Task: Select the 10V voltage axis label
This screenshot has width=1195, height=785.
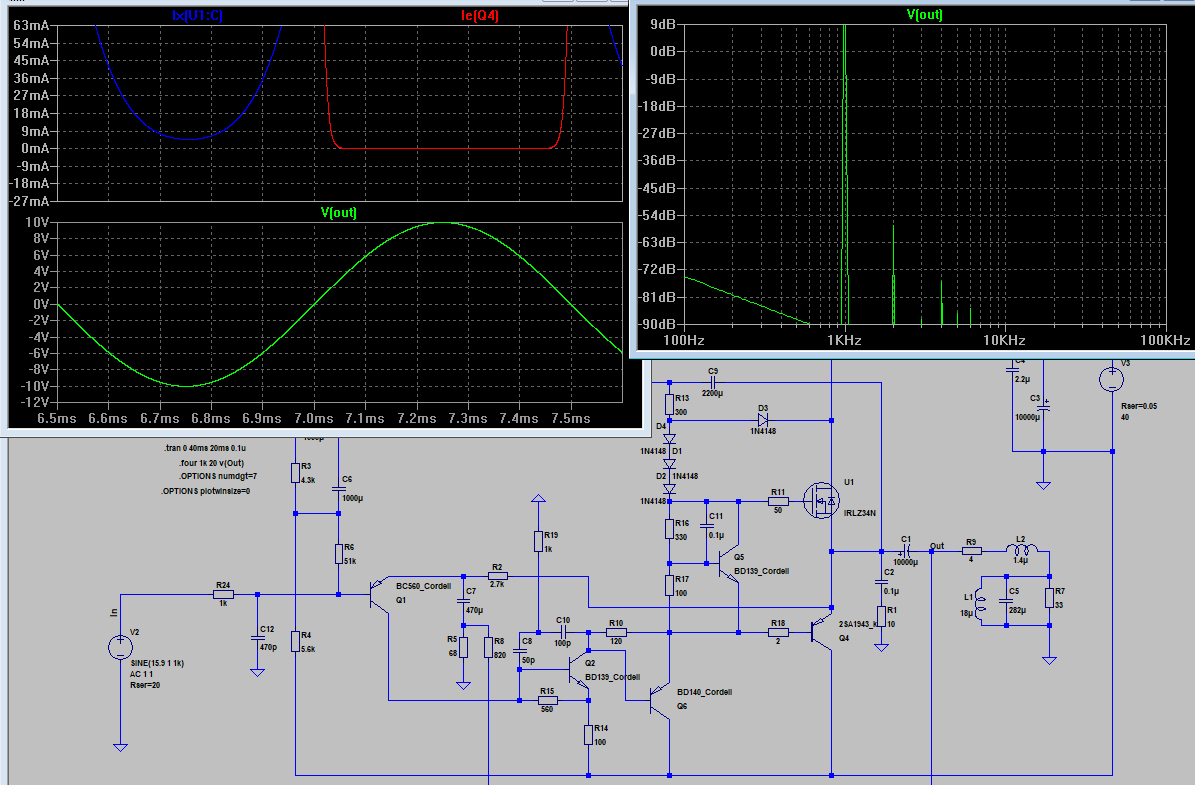Action: pyautogui.click(x=37, y=222)
